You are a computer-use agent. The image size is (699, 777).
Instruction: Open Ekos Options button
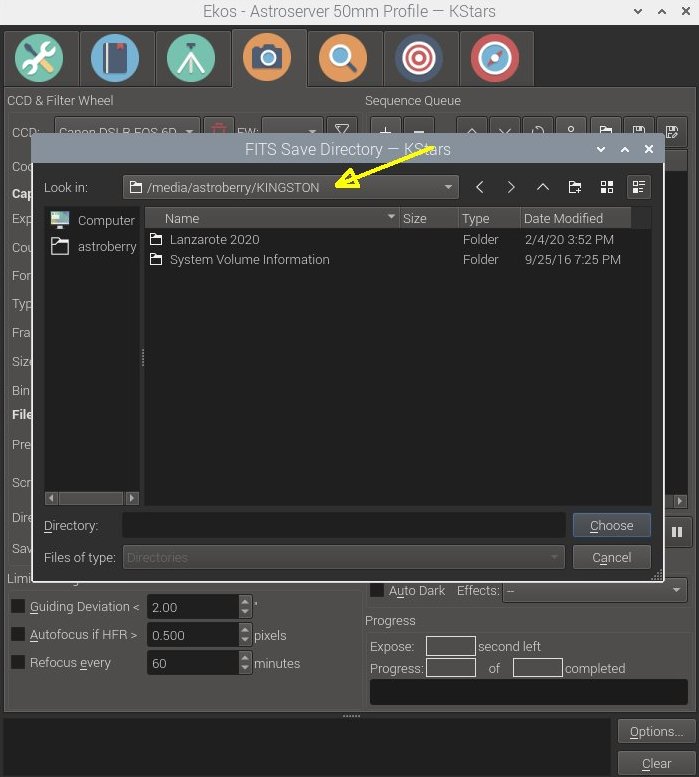(656, 731)
